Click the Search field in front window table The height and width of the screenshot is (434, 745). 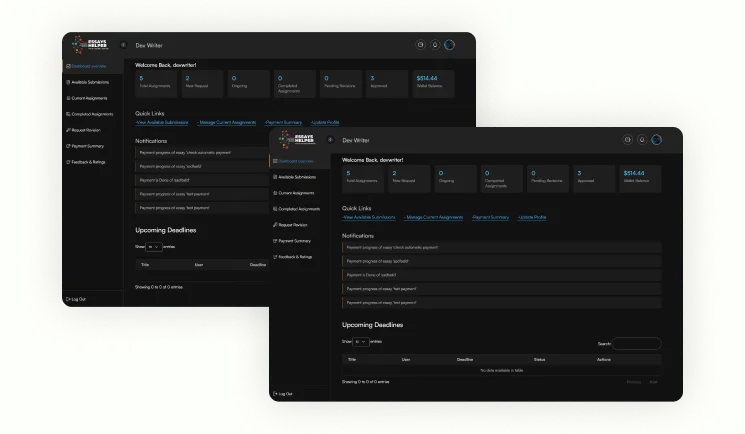(636, 343)
